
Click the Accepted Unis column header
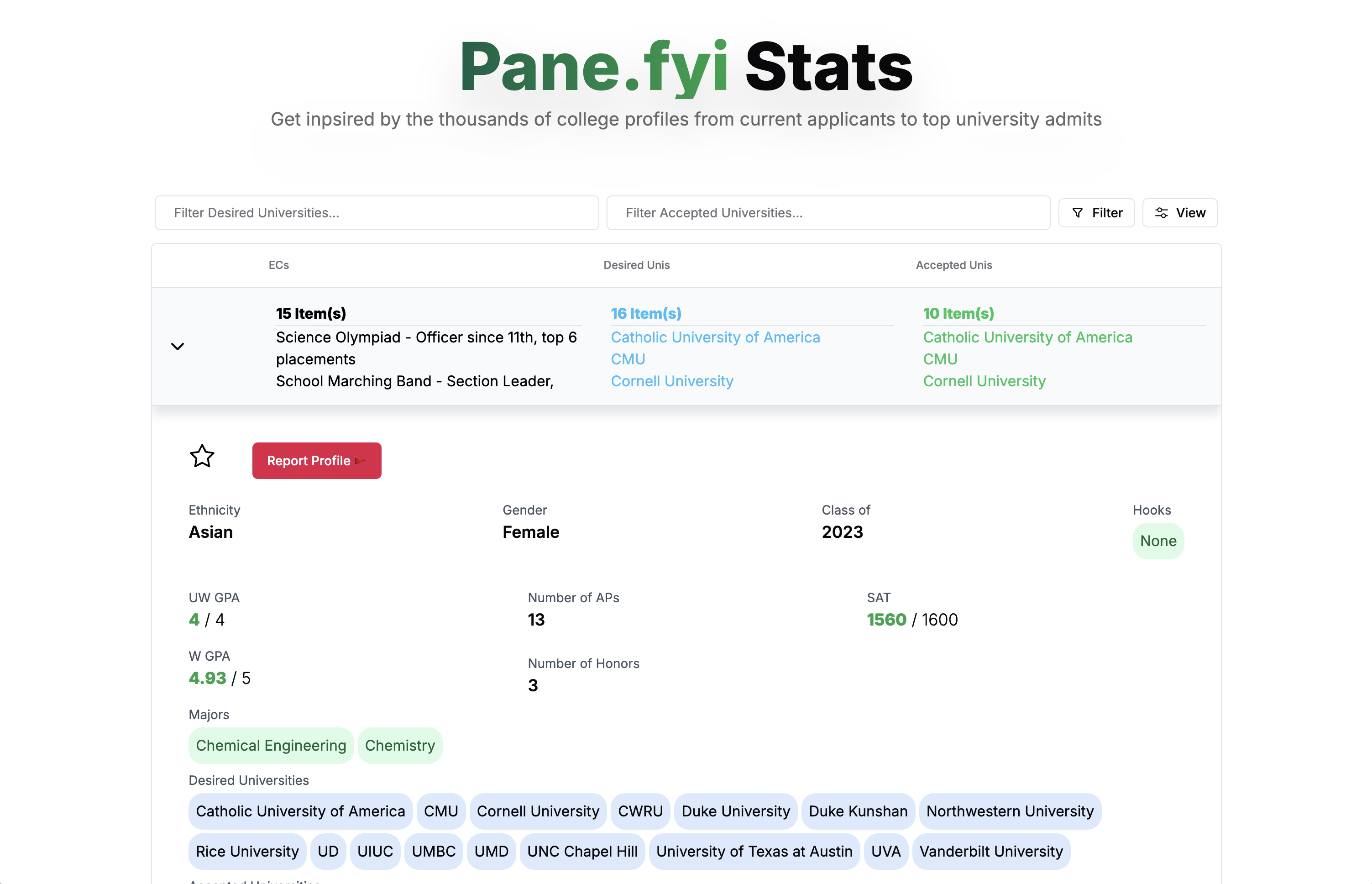tap(953, 265)
